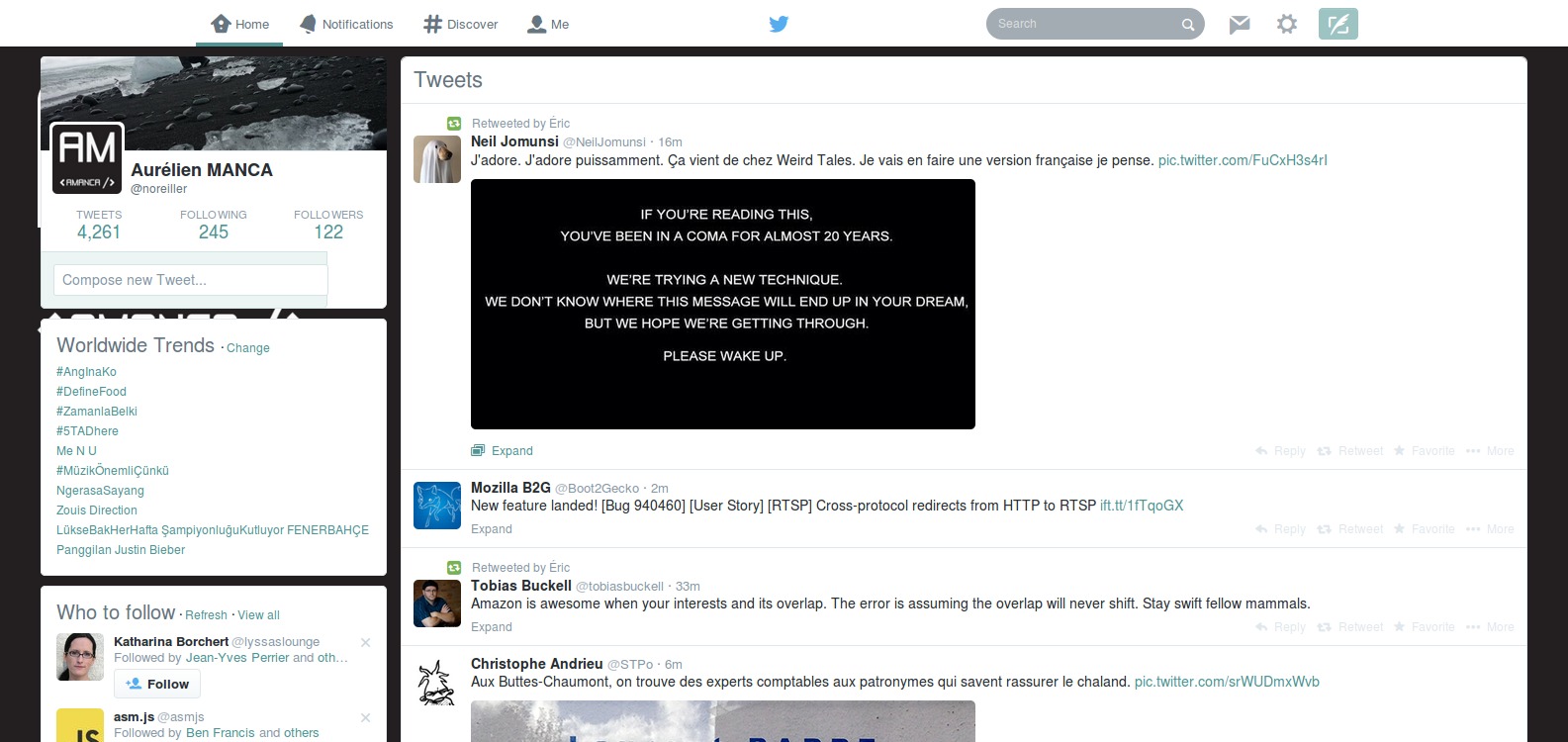Open pic.twitter.com/srWUDmxWvb link
Viewport: 1568px width, 742px height.
(1227, 682)
